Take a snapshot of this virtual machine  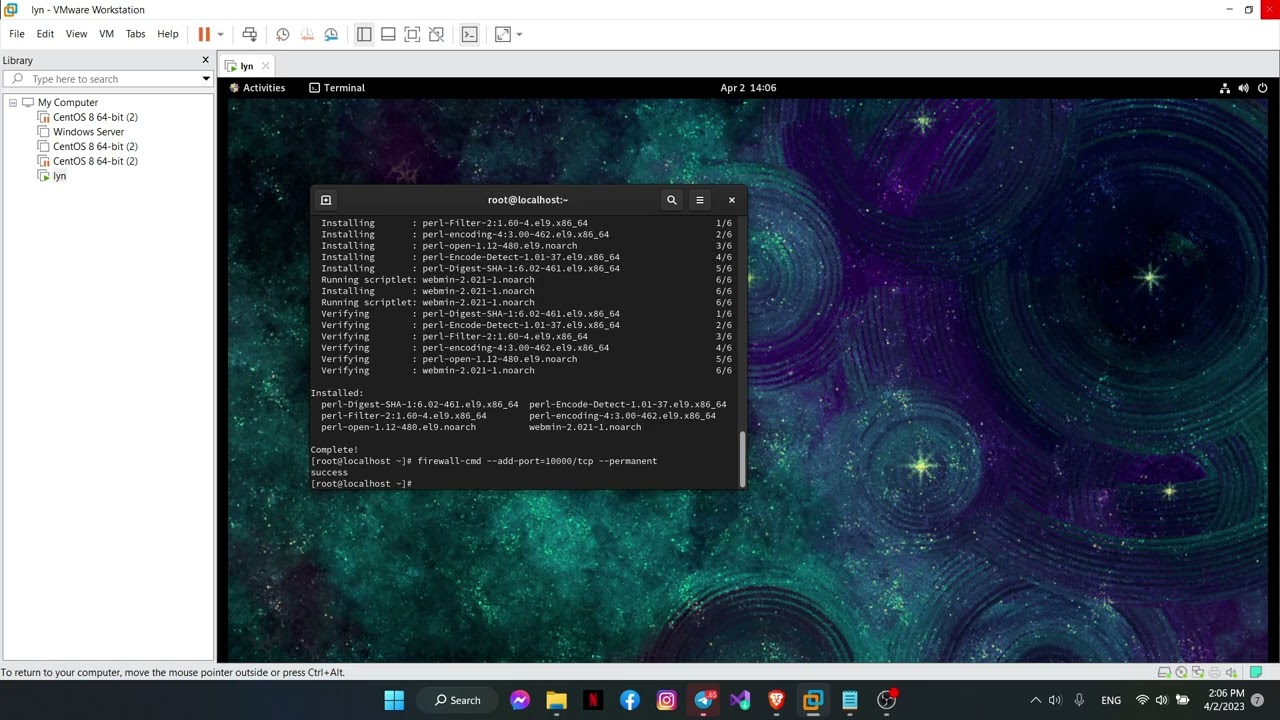pyautogui.click(x=283, y=34)
